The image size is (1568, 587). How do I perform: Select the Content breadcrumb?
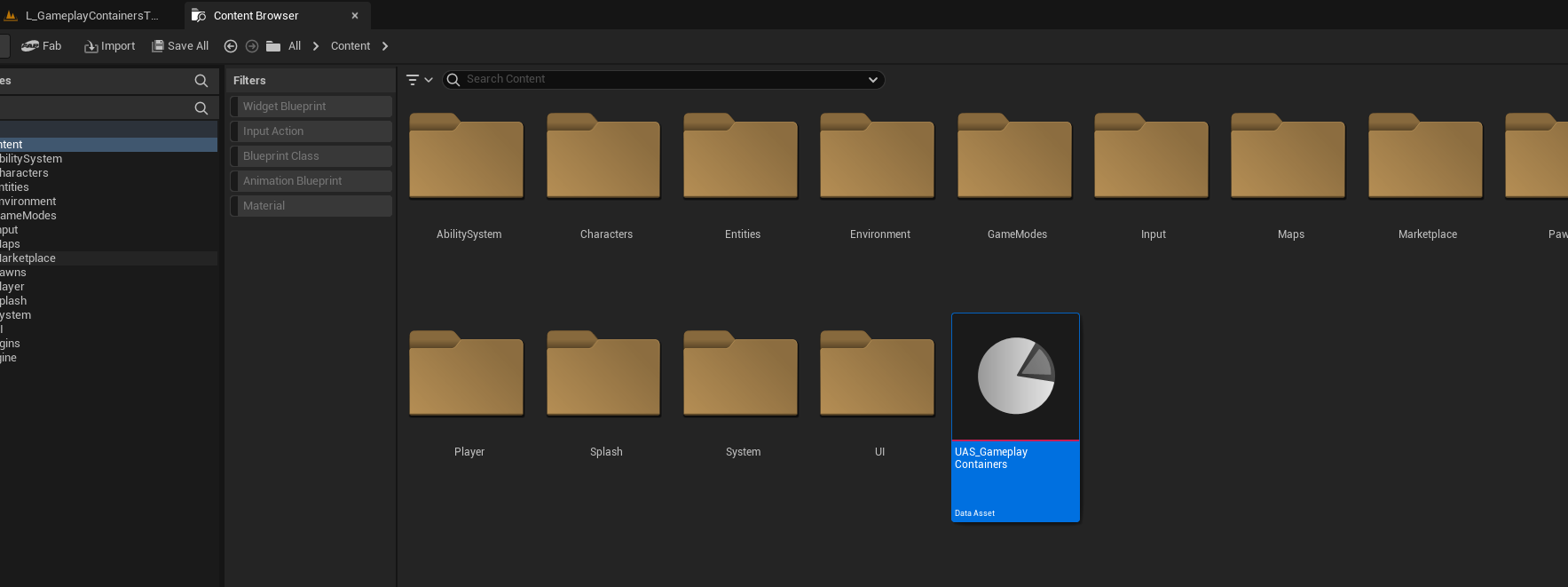coord(351,46)
